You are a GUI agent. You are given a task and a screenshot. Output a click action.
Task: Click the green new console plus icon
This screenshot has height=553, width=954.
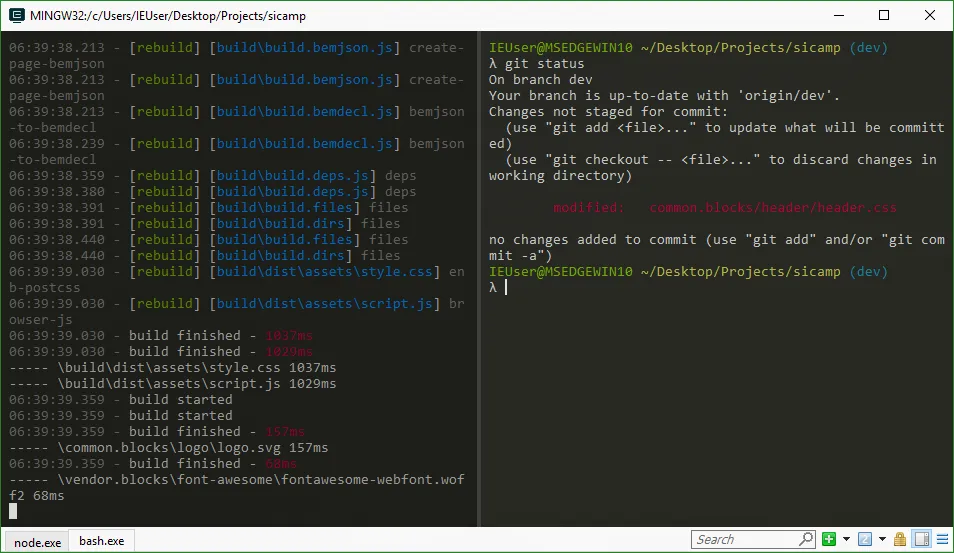pos(829,540)
